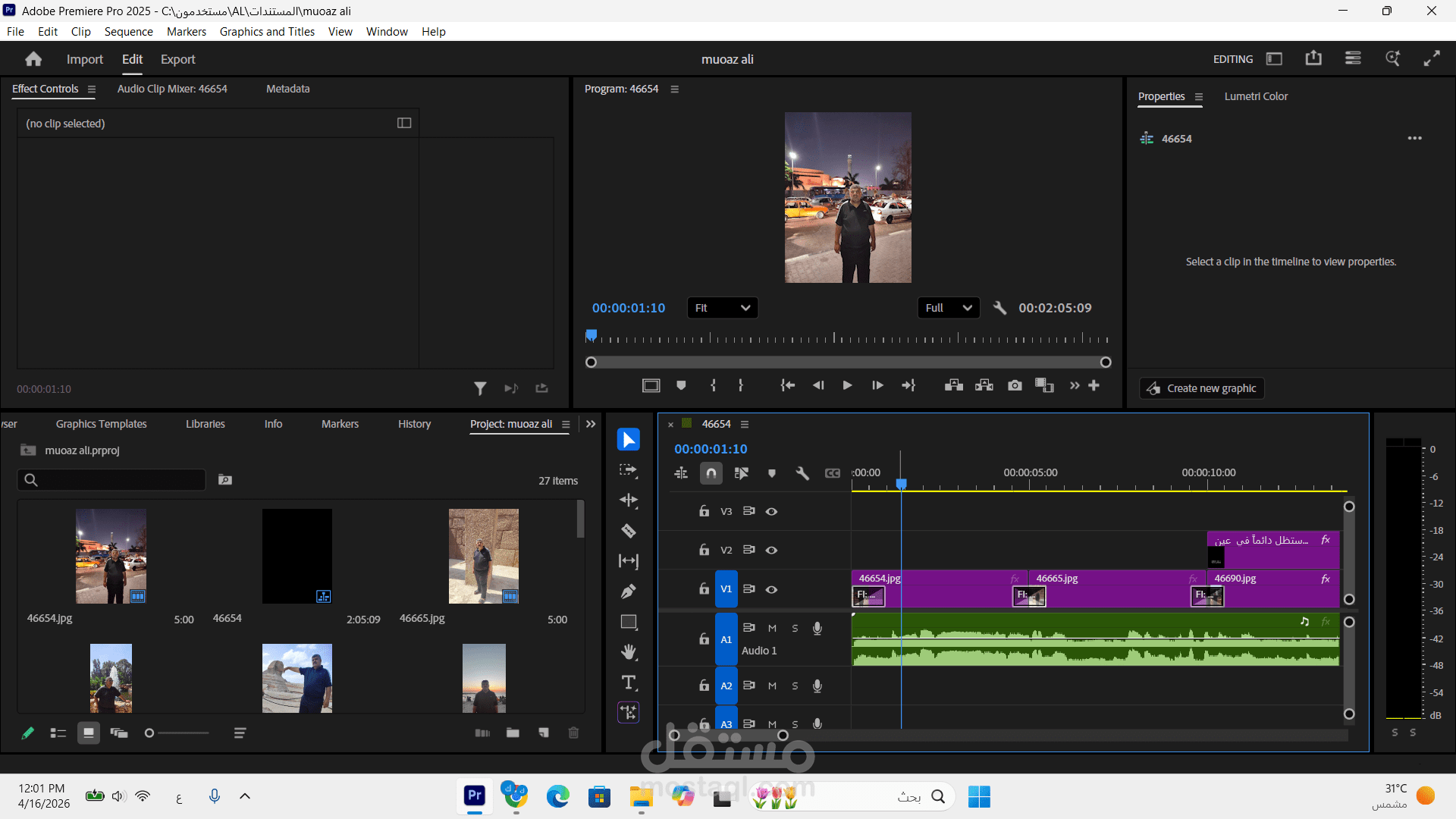The image size is (1456, 819).
Task: Toggle V1 track output eye
Action: (x=771, y=589)
